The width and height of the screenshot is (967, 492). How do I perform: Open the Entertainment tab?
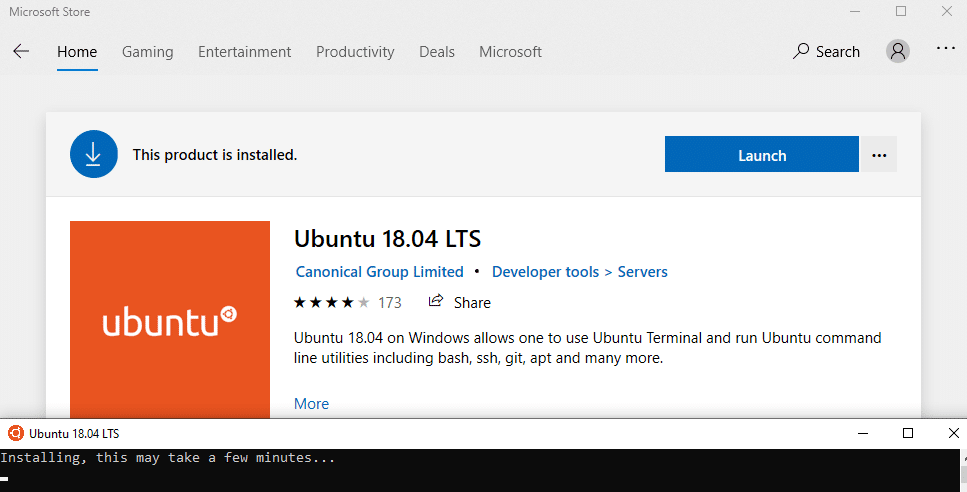pos(244,52)
